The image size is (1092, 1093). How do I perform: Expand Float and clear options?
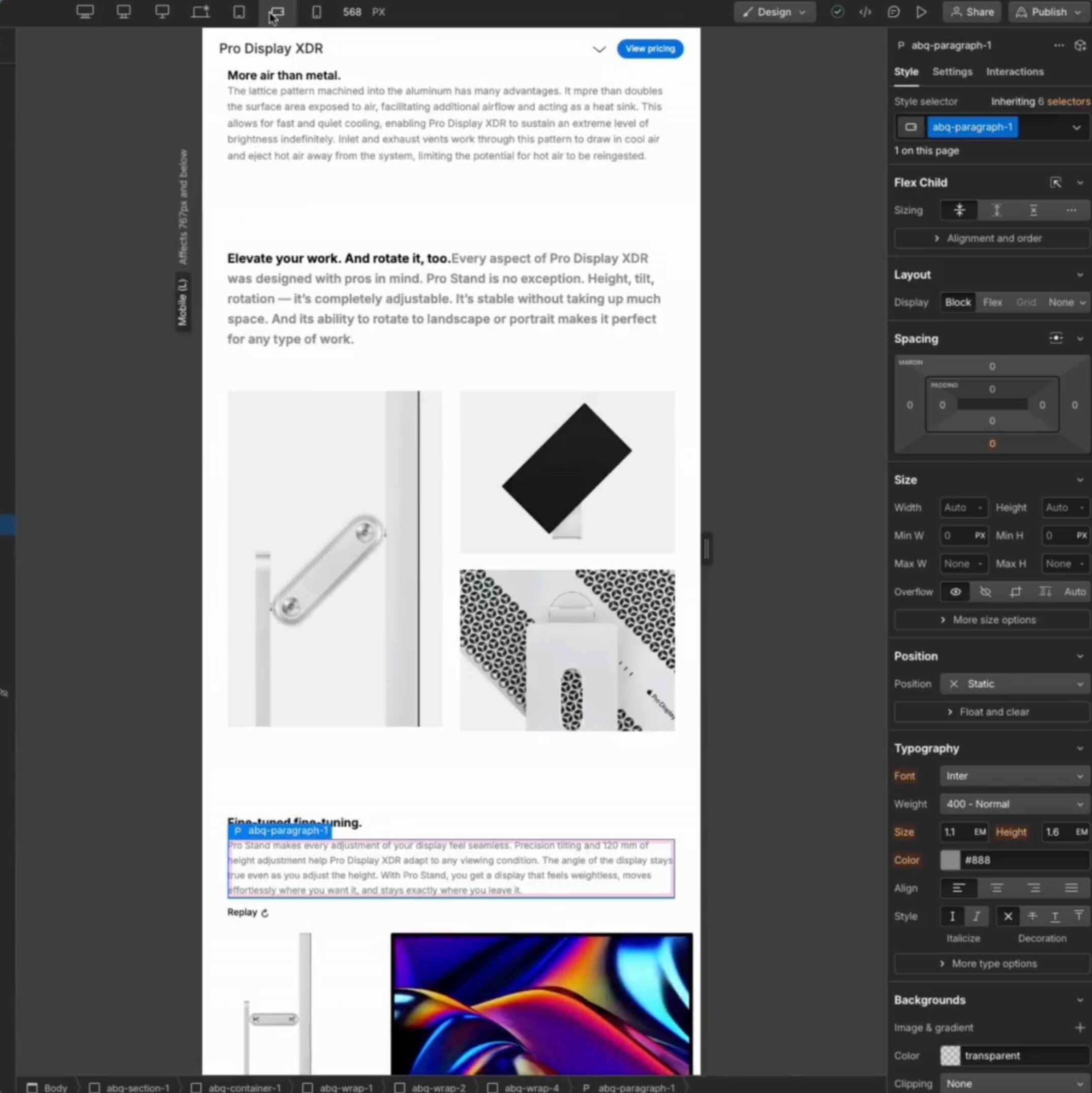tap(992, 712)
